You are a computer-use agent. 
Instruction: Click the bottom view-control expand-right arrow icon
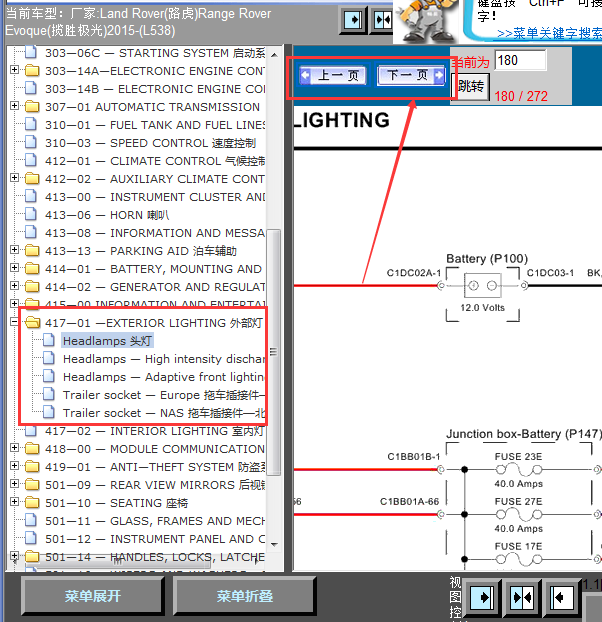point(482,597)
